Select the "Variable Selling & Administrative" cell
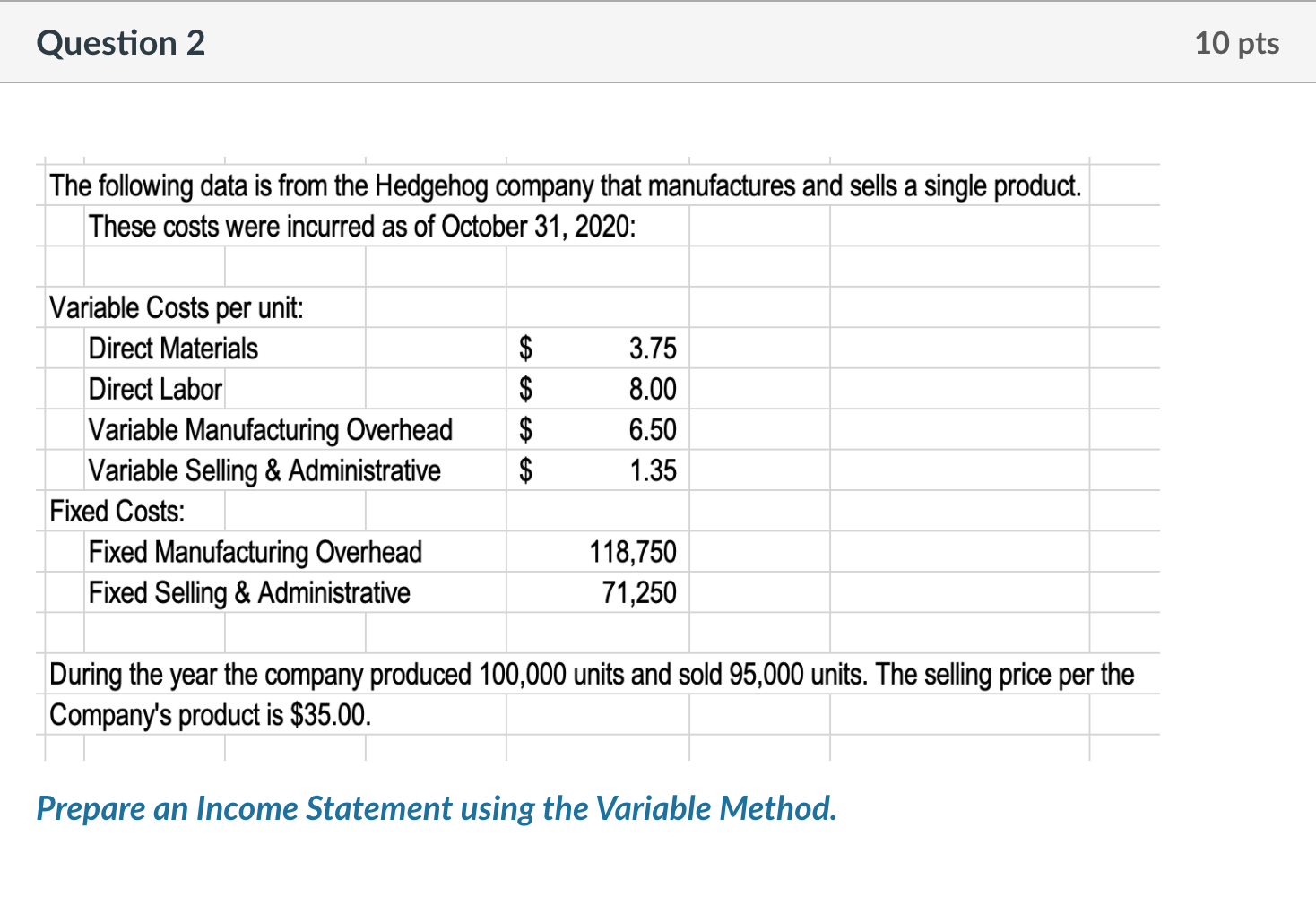The width and height of the screenshot is (1316, 905). [264, 470]
